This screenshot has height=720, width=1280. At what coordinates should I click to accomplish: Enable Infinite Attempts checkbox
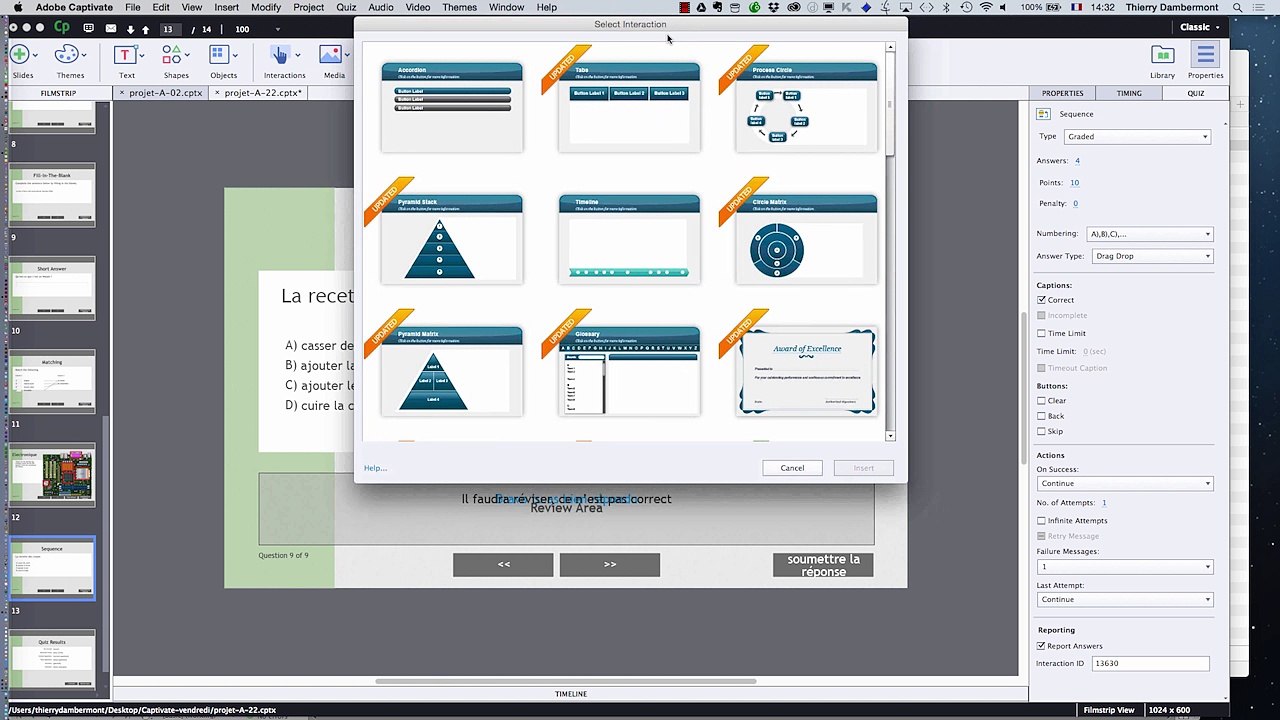point(1041,521)
